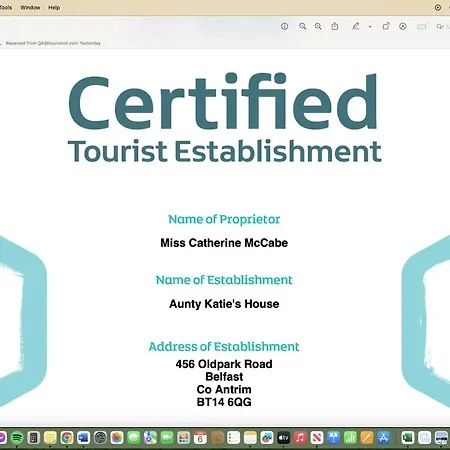
Task: Show the Markup toolbar icon
Action: 403,26
